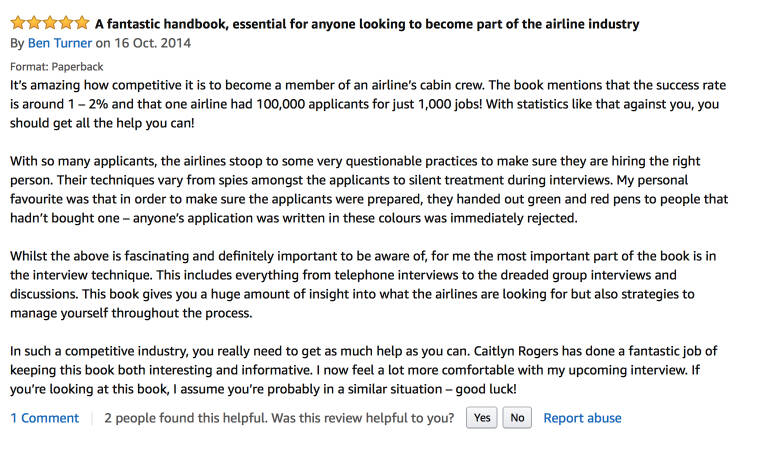Open Ben Turner's reviewer profile
Viewport: 757px width, 449px height.
coord(59,43)
